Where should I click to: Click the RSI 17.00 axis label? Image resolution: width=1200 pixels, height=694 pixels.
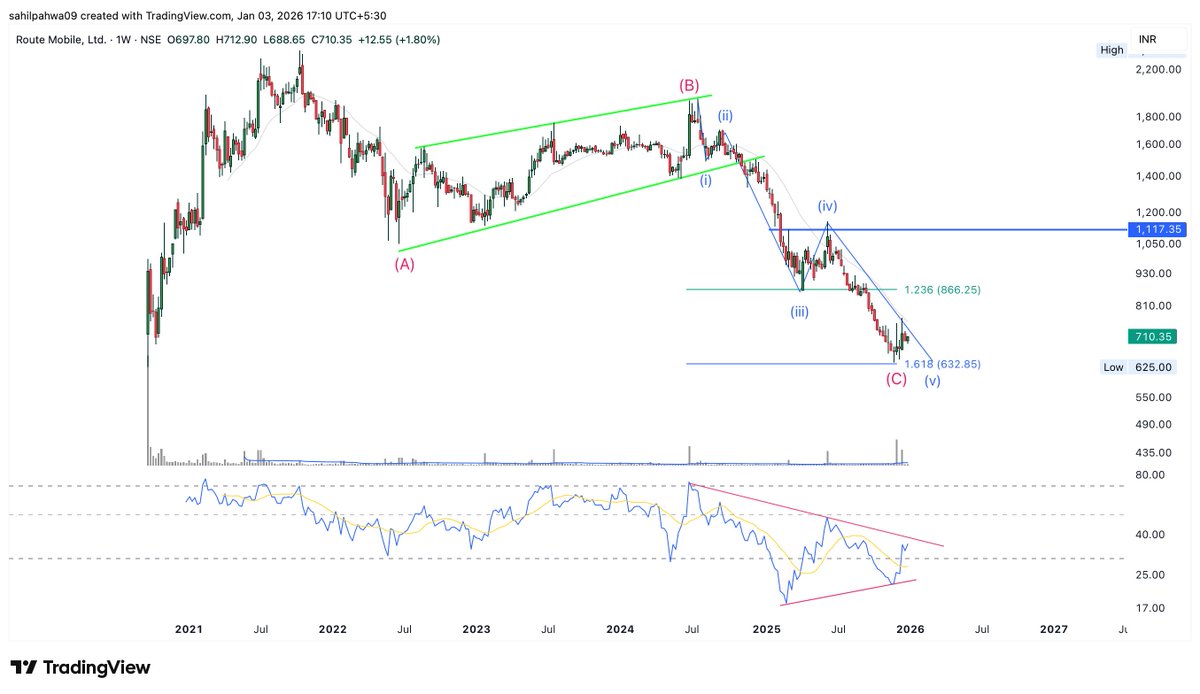[1150, 608]
